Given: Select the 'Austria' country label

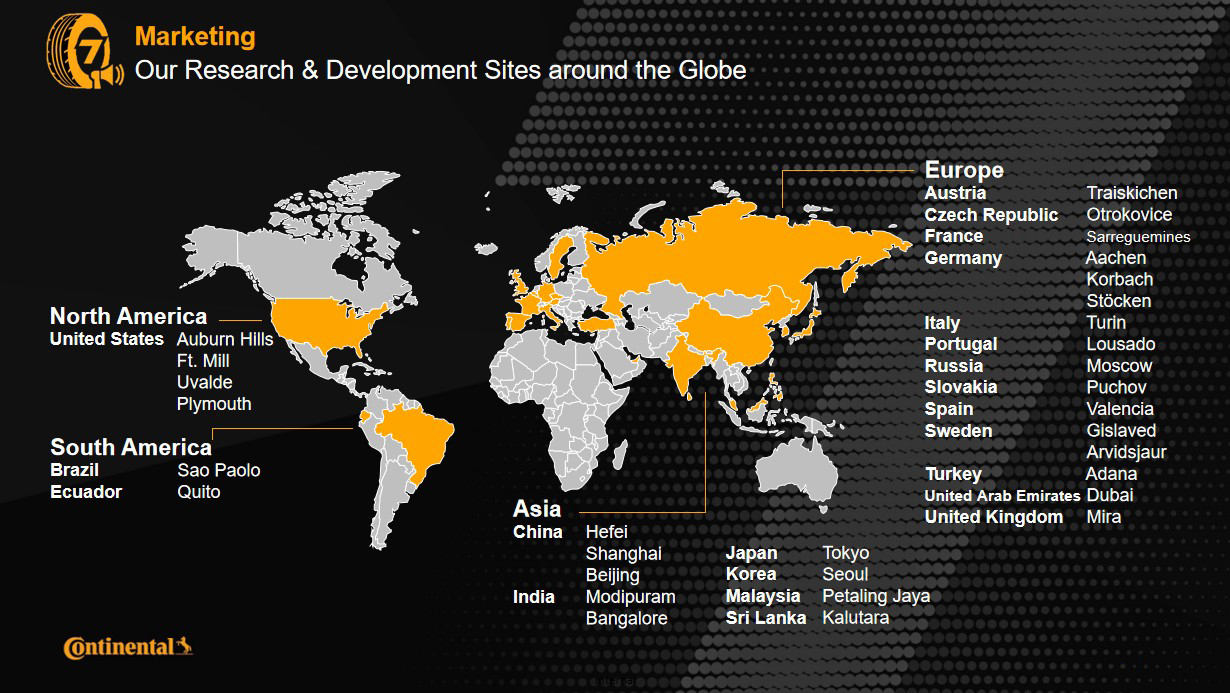Looking at the screenshot, I should 956,193.
